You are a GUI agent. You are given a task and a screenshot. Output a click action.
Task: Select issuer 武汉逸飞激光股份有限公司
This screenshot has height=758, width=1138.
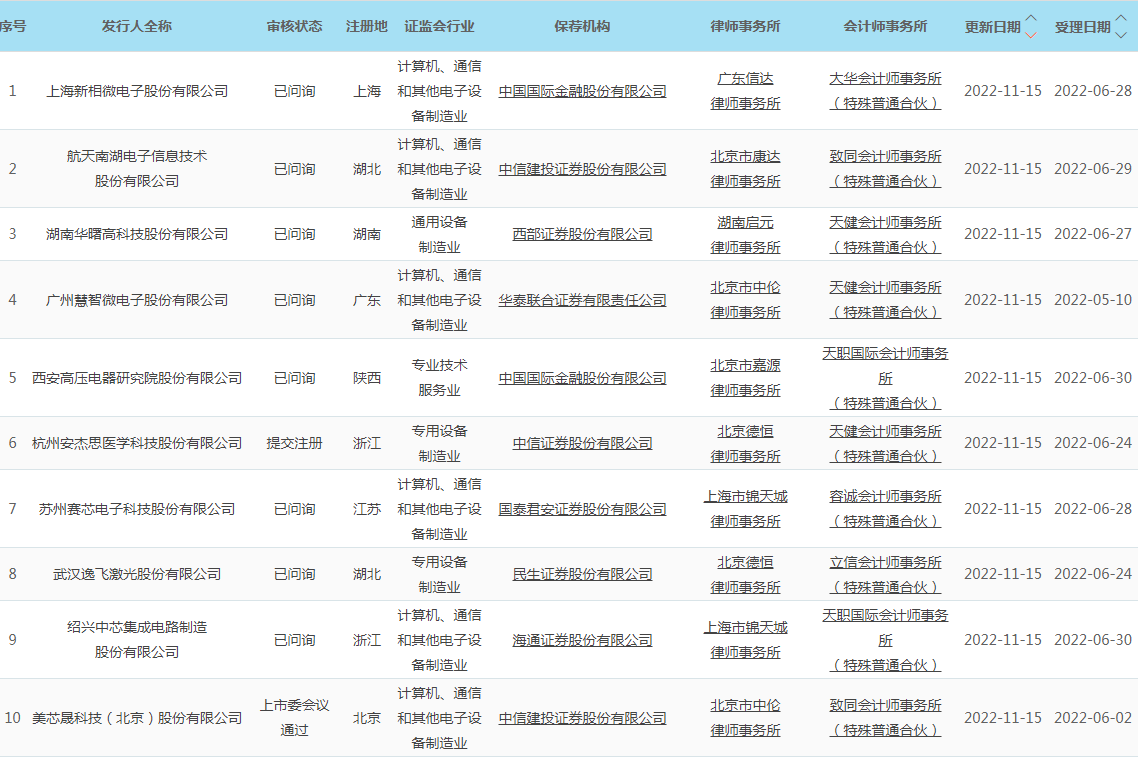click(137, 574)
